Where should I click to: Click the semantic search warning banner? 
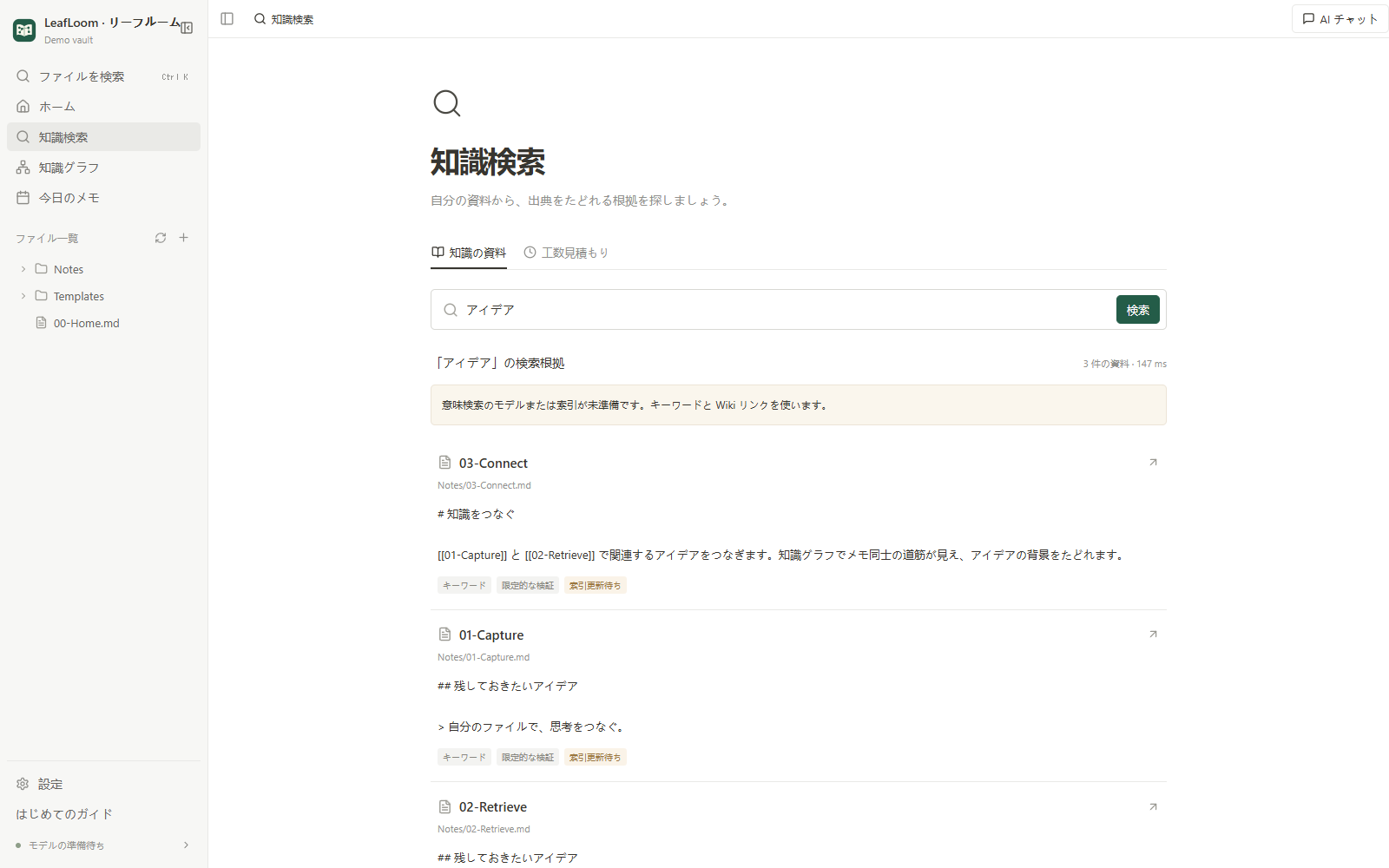pos(799,405)
